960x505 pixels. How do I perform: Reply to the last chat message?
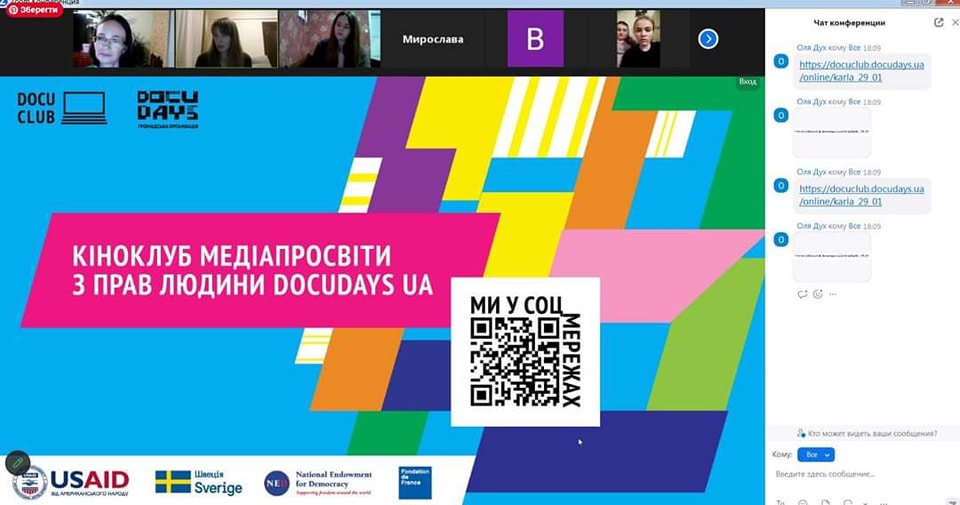tap(802, 294)
